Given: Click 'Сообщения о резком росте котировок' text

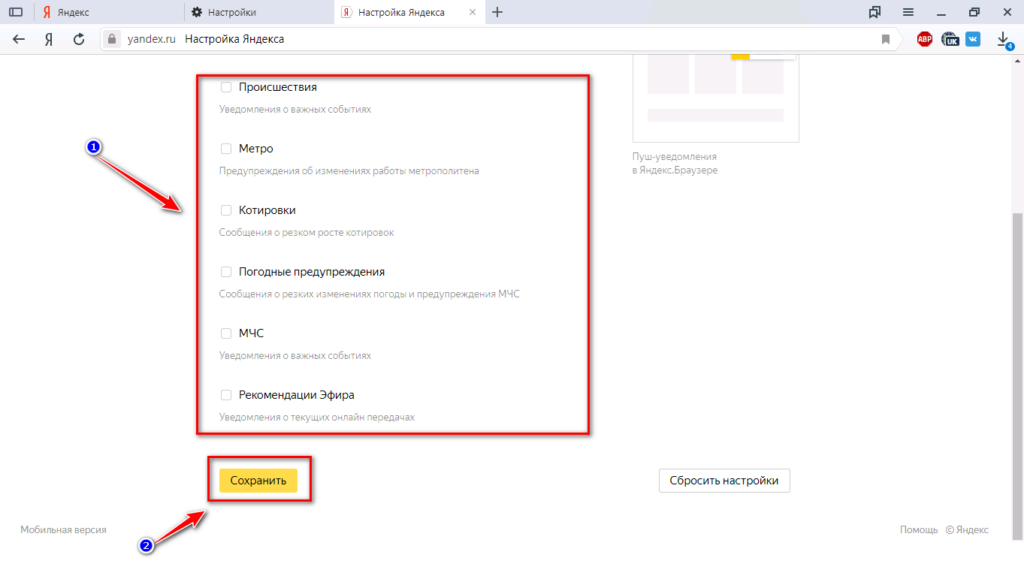Looking at the screenshot, I should (306, 233).
